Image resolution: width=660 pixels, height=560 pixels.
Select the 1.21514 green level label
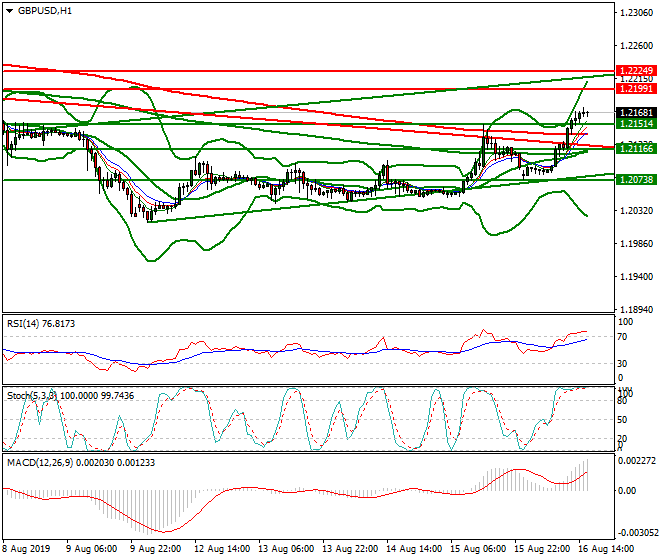pos(636,123)
